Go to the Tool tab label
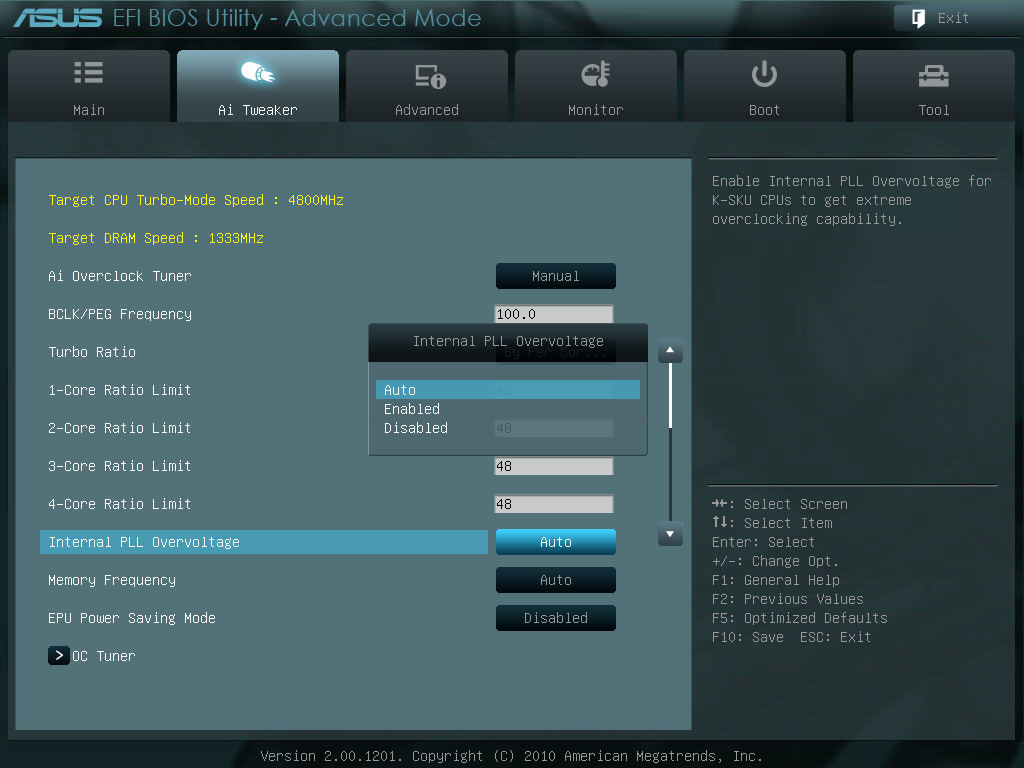 934,110
